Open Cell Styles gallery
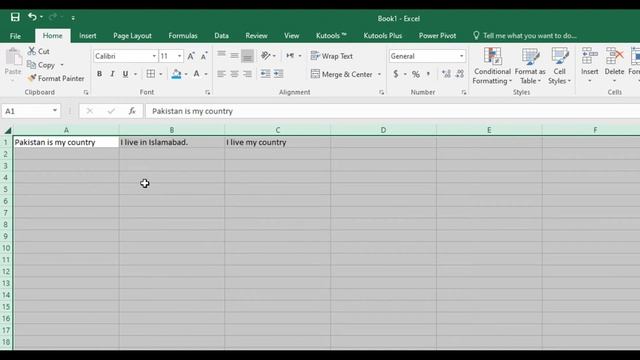 (x=560, y=66)
